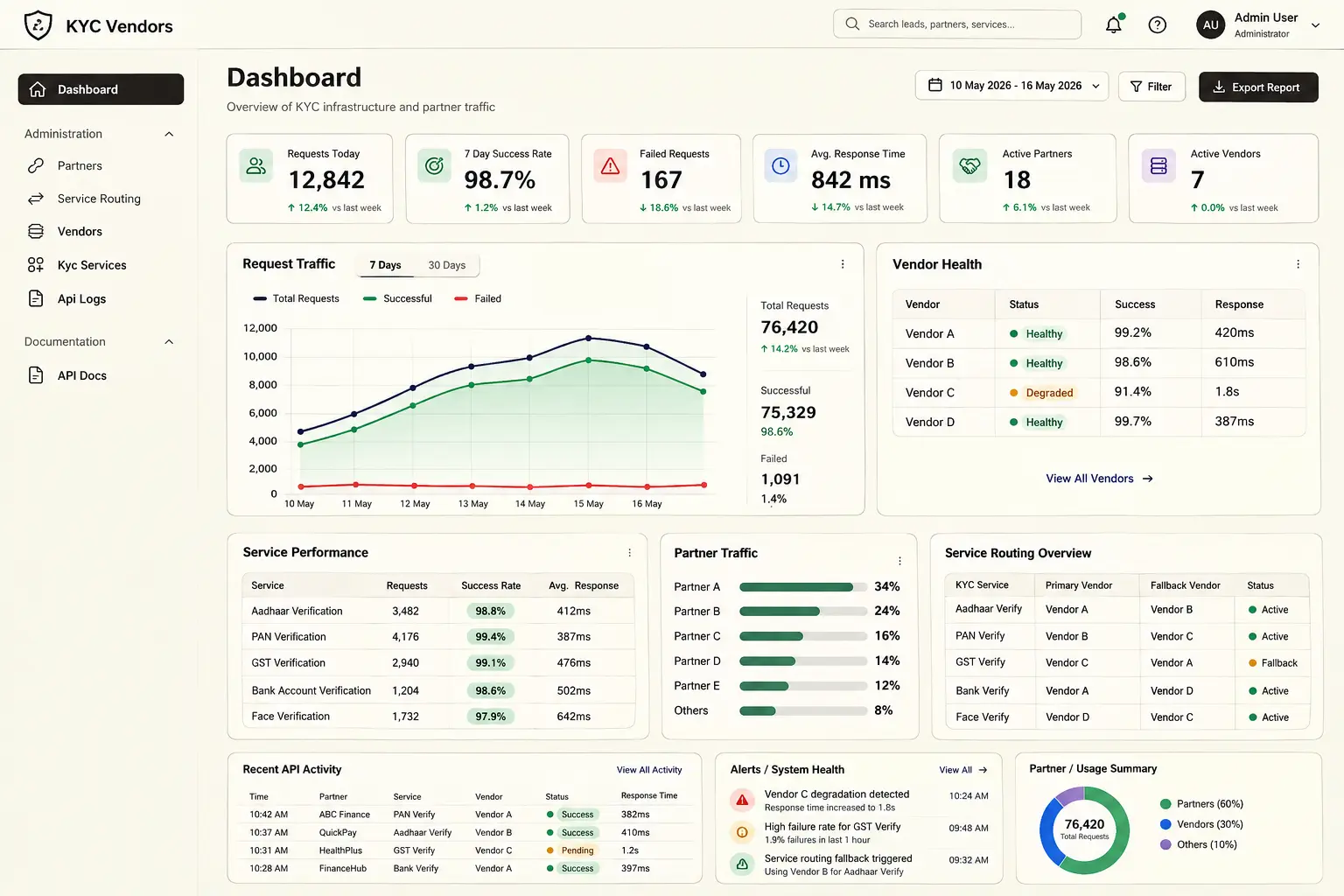Click the Degraded status for Vendor C
Screen dimensions: 1344x896
pos(1041,393)
